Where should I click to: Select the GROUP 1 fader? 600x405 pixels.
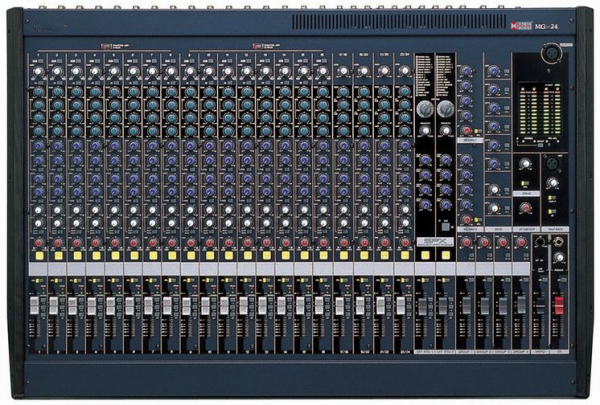point(464,305)
